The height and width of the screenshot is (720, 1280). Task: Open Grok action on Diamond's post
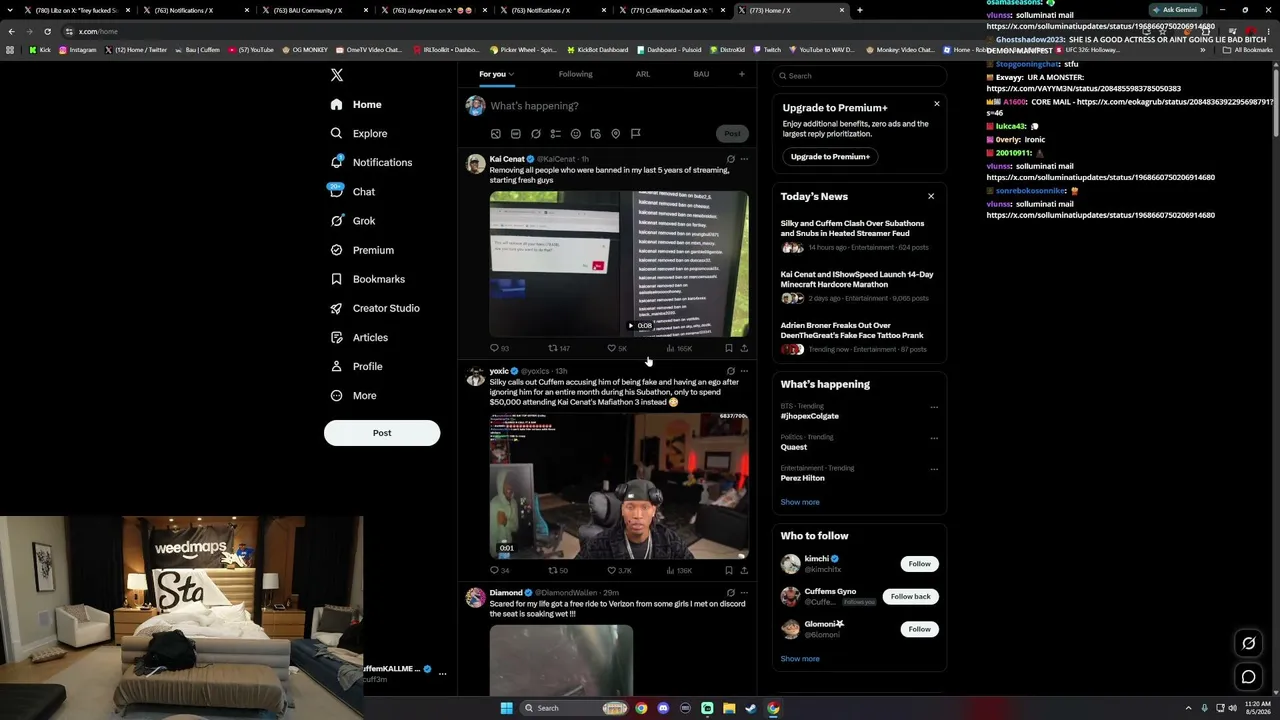(x=730, y=593)
